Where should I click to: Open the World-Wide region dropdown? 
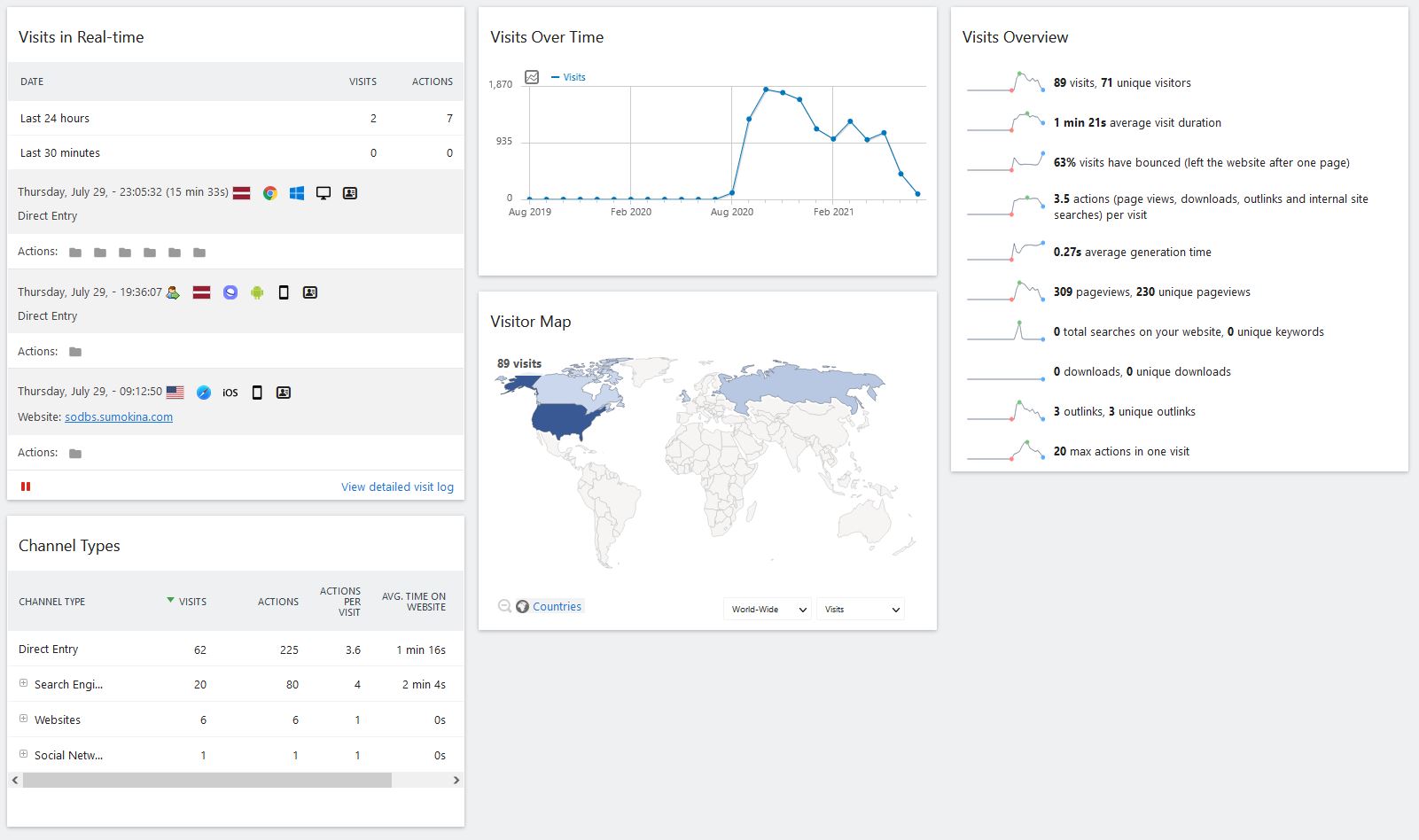pyautogui.click(x=768, y=610)
